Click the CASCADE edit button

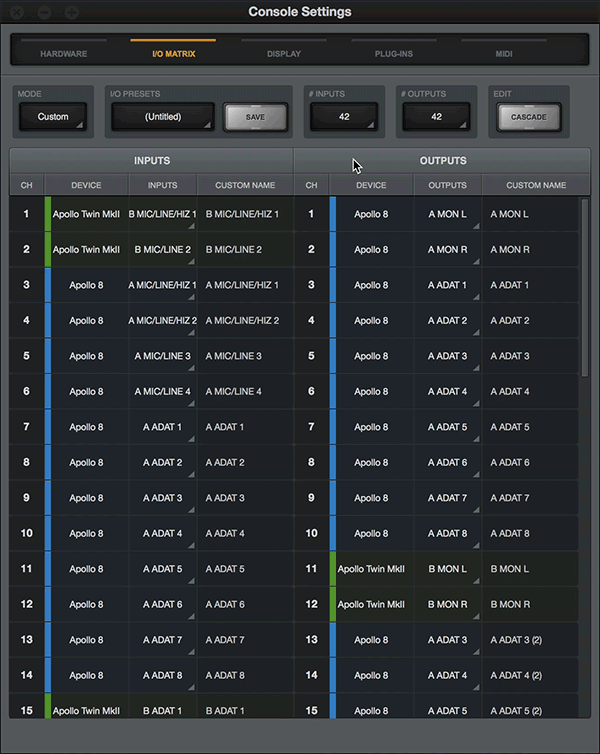(528, 117)
